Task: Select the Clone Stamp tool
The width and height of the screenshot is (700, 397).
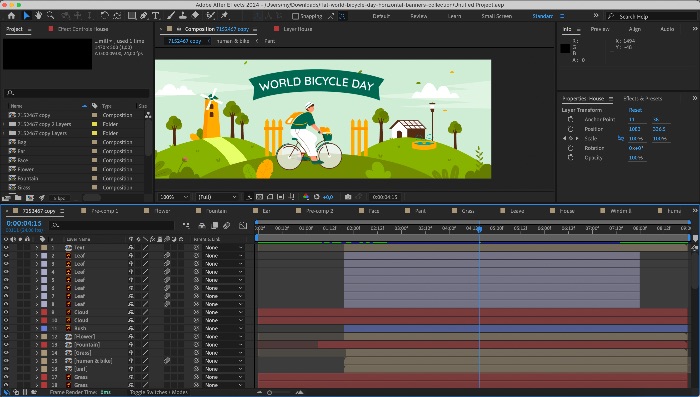Action: tap(183, 16)
